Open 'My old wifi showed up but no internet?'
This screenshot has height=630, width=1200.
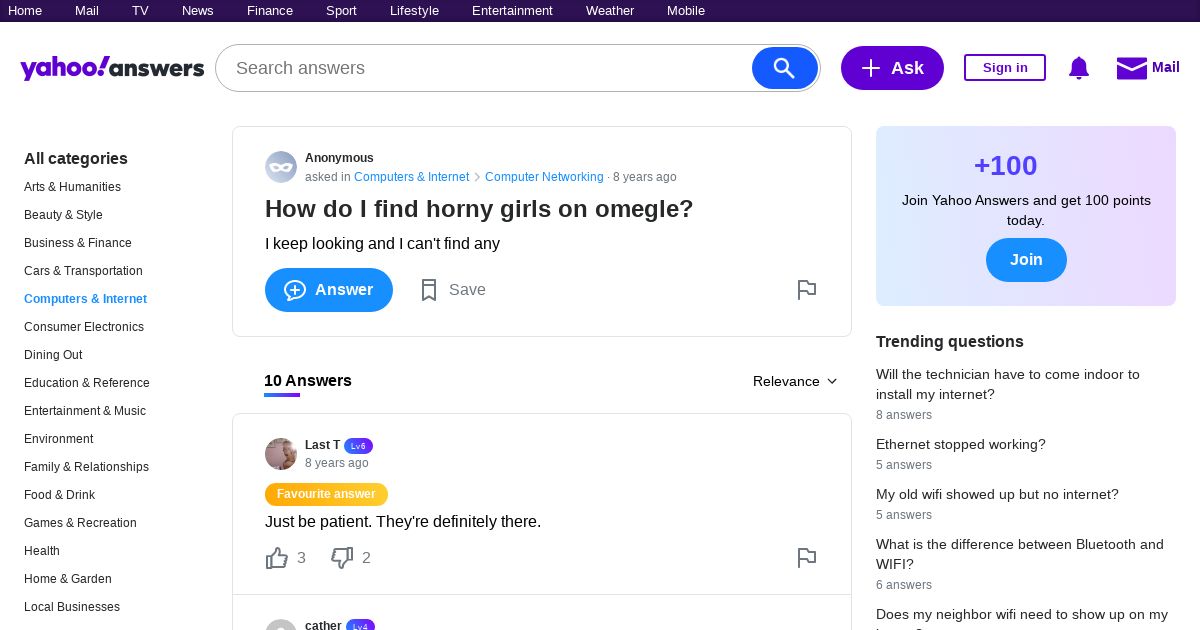[x=997, y=494]
